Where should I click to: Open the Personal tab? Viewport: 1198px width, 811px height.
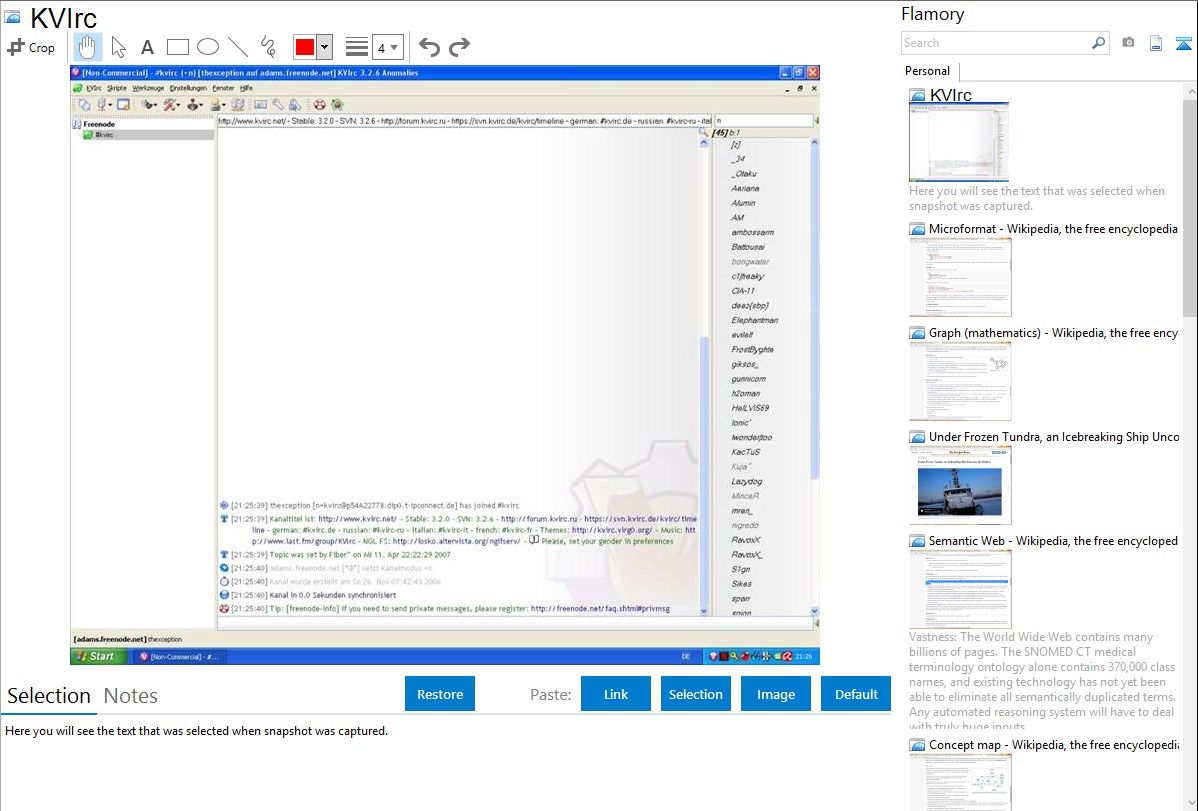(x=928, y=71)
